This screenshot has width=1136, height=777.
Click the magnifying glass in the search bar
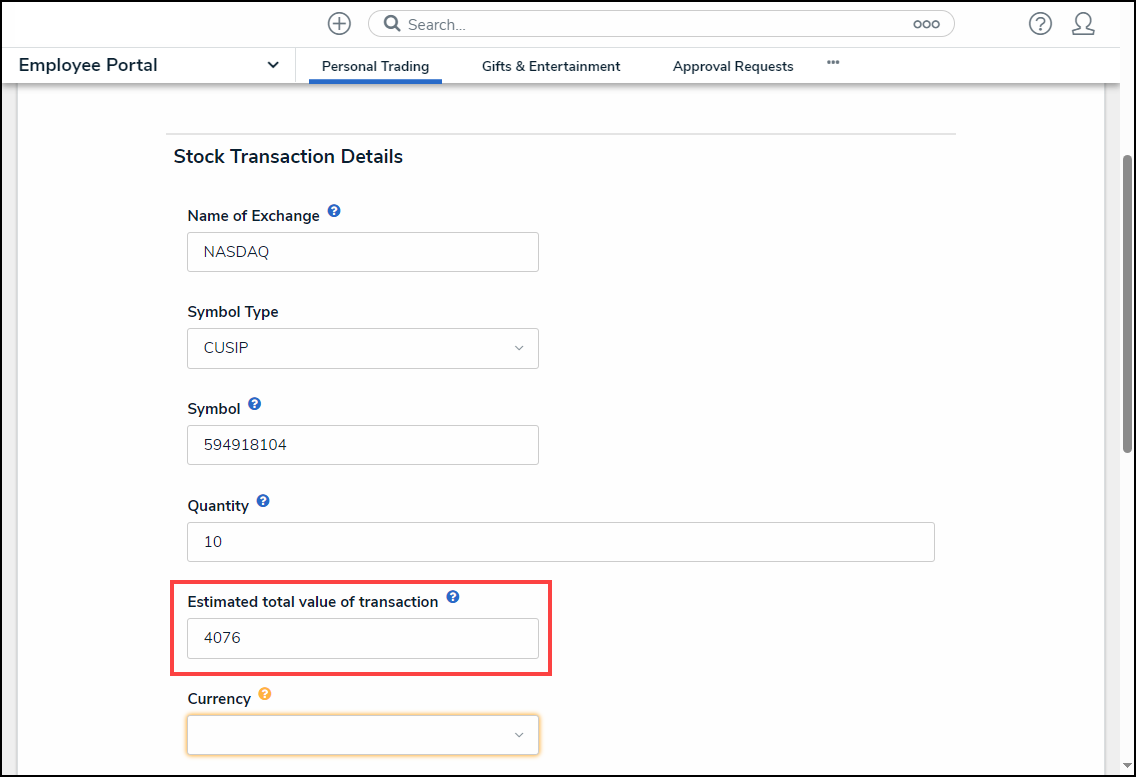[x=390, y=23]
